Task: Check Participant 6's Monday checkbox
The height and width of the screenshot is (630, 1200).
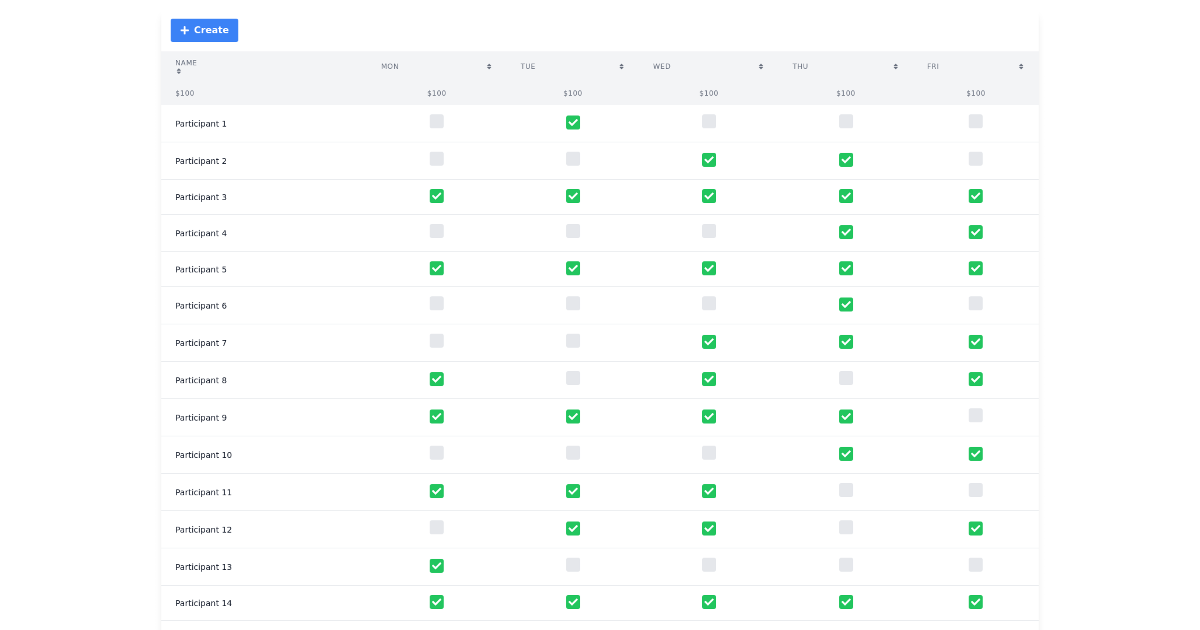Action: [x=436, y=304]
